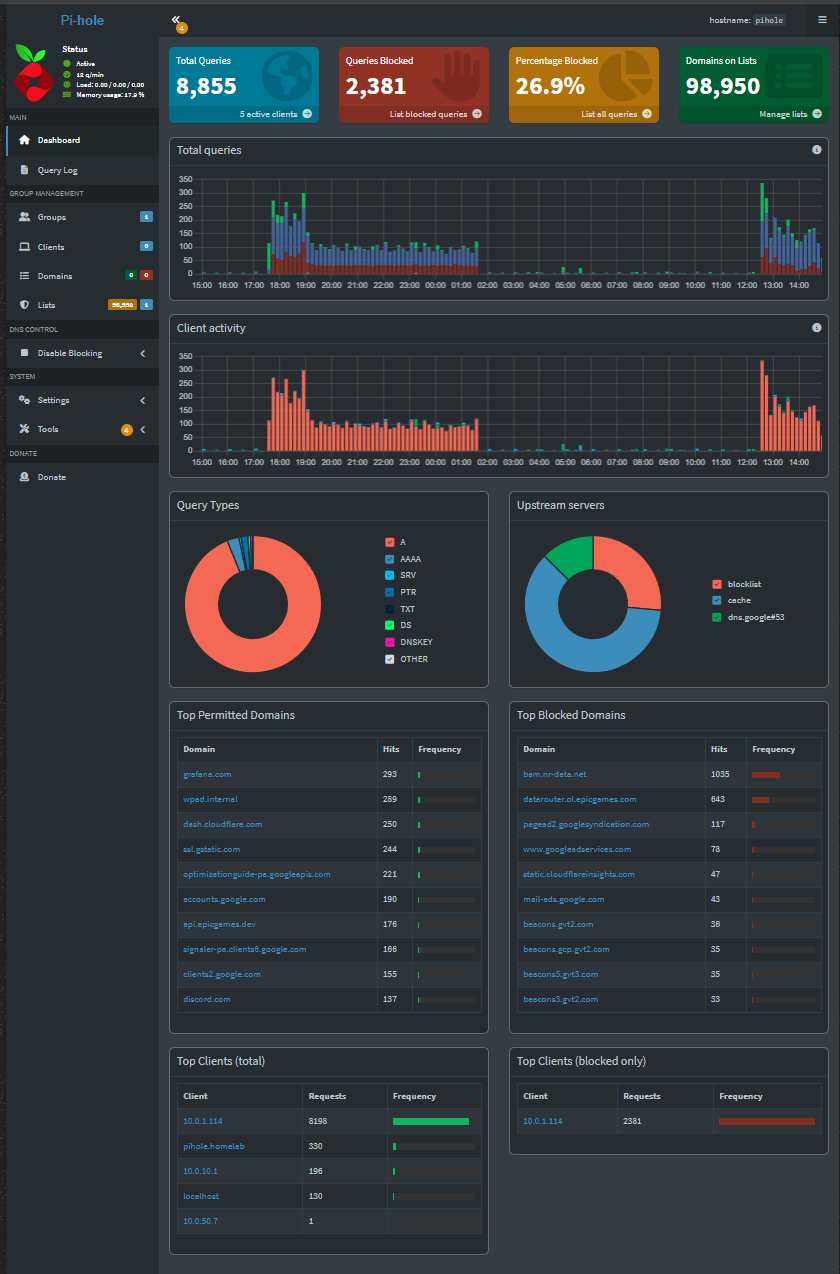Click the laptop icon for Clients
The width and height of the screenshot is (840, 1274).
24,247
